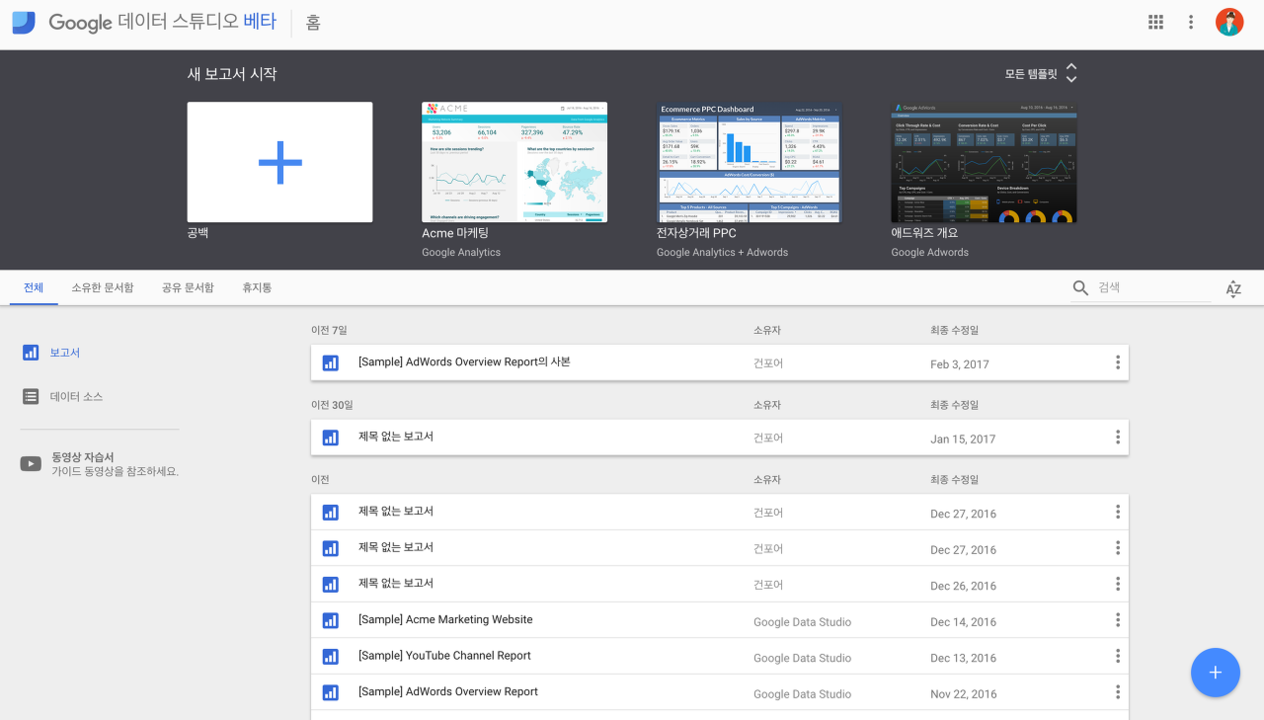
Task: Open options for Acme Marketing Website report
Action: [1117, 620]
